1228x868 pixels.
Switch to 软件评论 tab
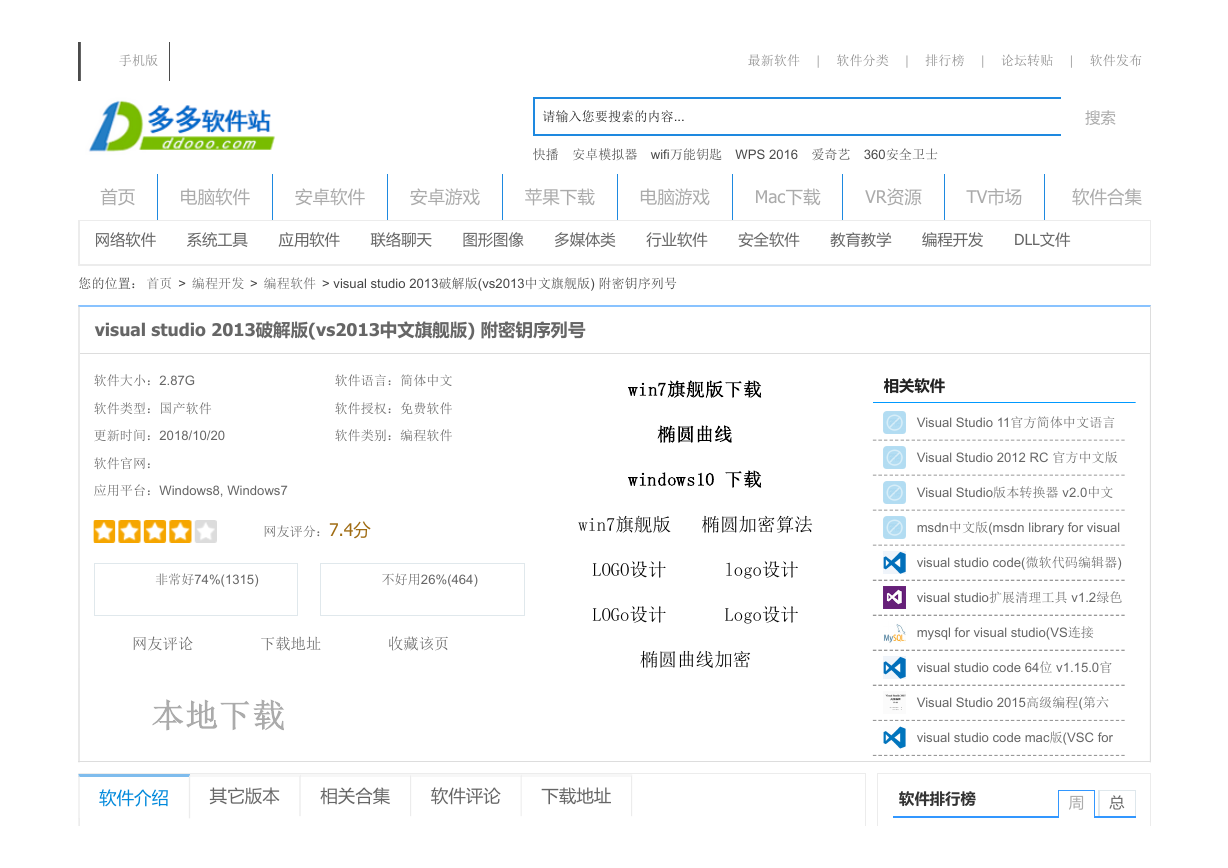(x=466, y=797)
